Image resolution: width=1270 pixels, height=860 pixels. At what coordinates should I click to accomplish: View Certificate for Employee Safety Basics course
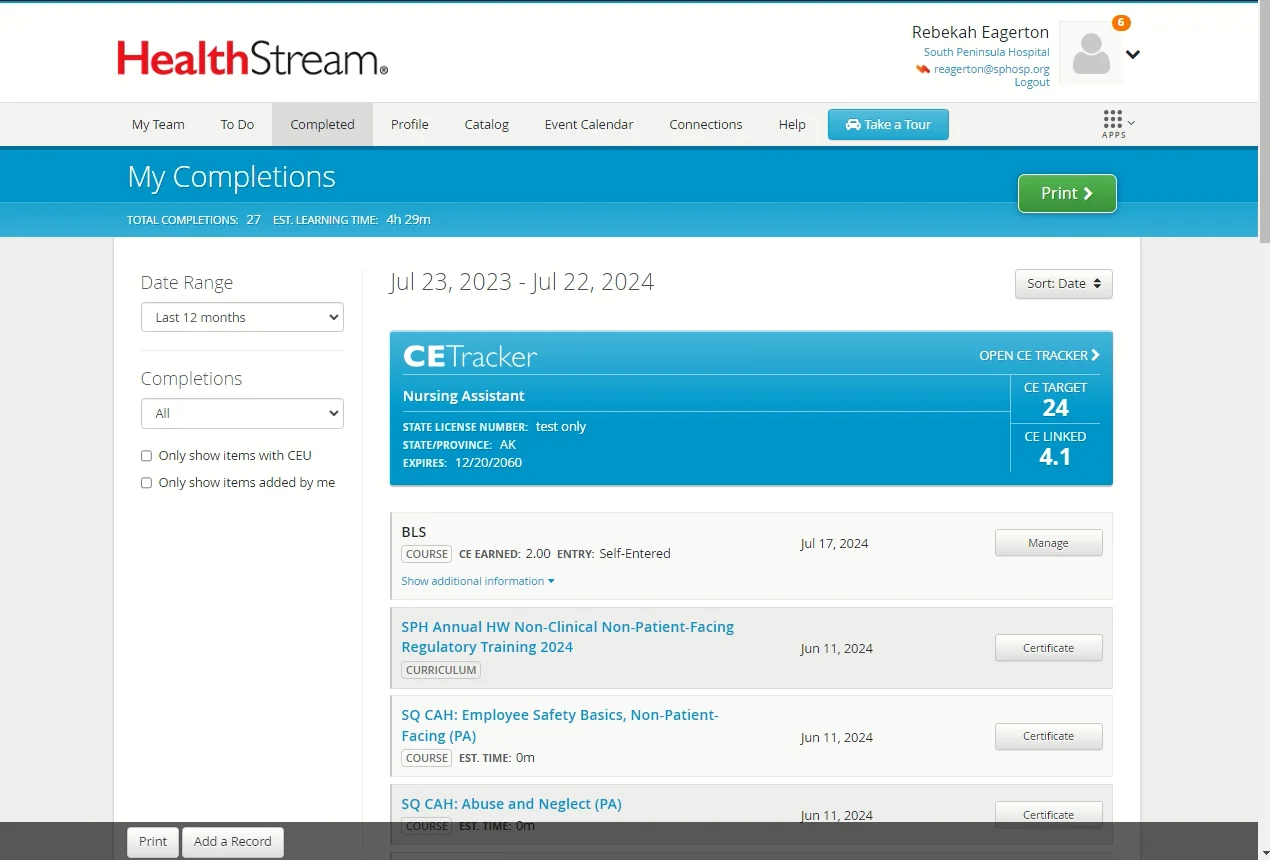tap(1048, 736)
